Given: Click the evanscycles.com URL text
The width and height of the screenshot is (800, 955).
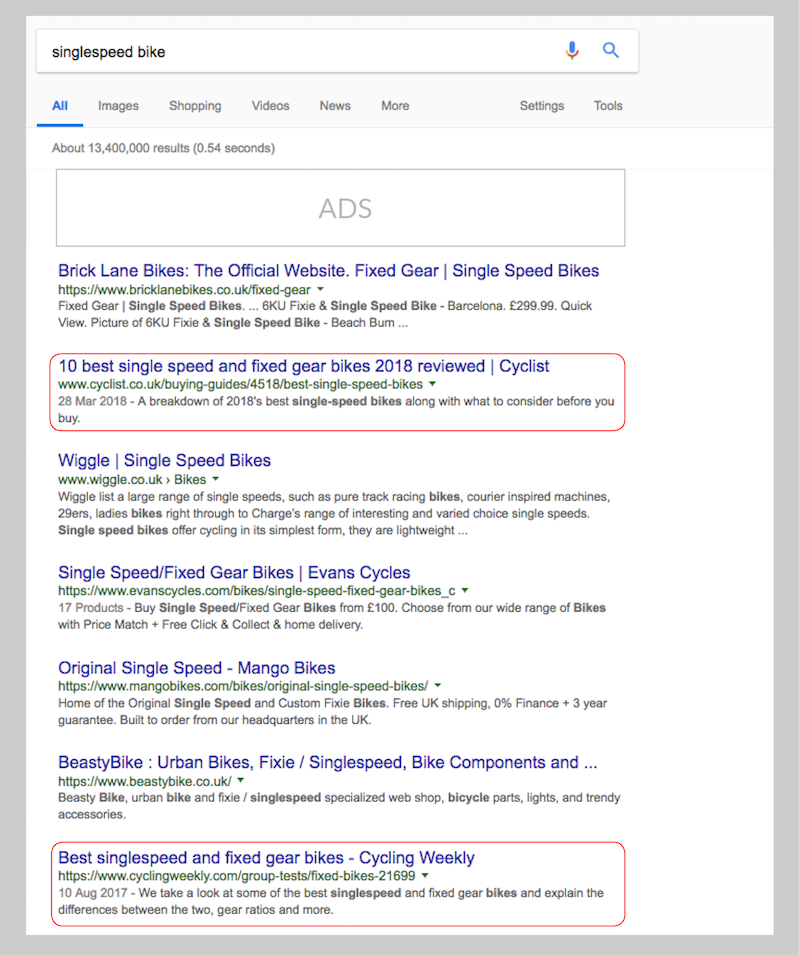Looking at the screenshot, I should pyautogui.click(x=257, y=591).
